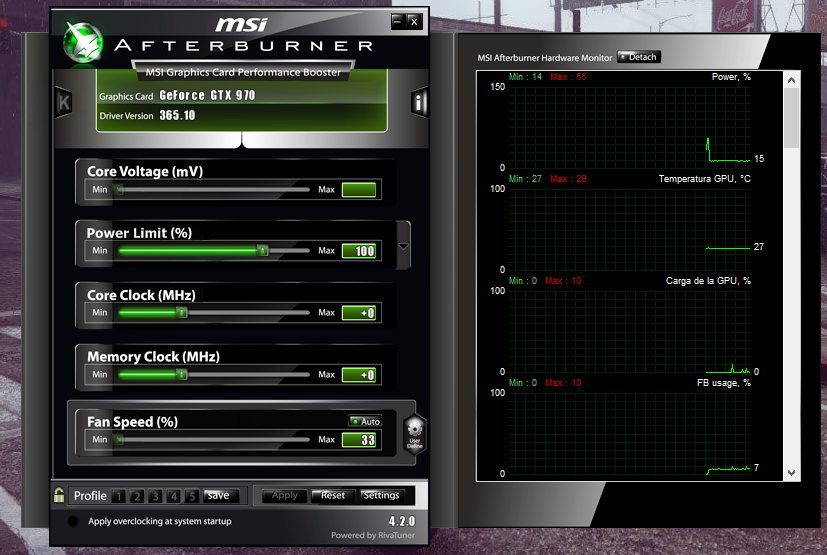Click the Fan Speed slider track
Image resolution: width=827 pixels, height=555 pixels.
(x=214, y=439)
